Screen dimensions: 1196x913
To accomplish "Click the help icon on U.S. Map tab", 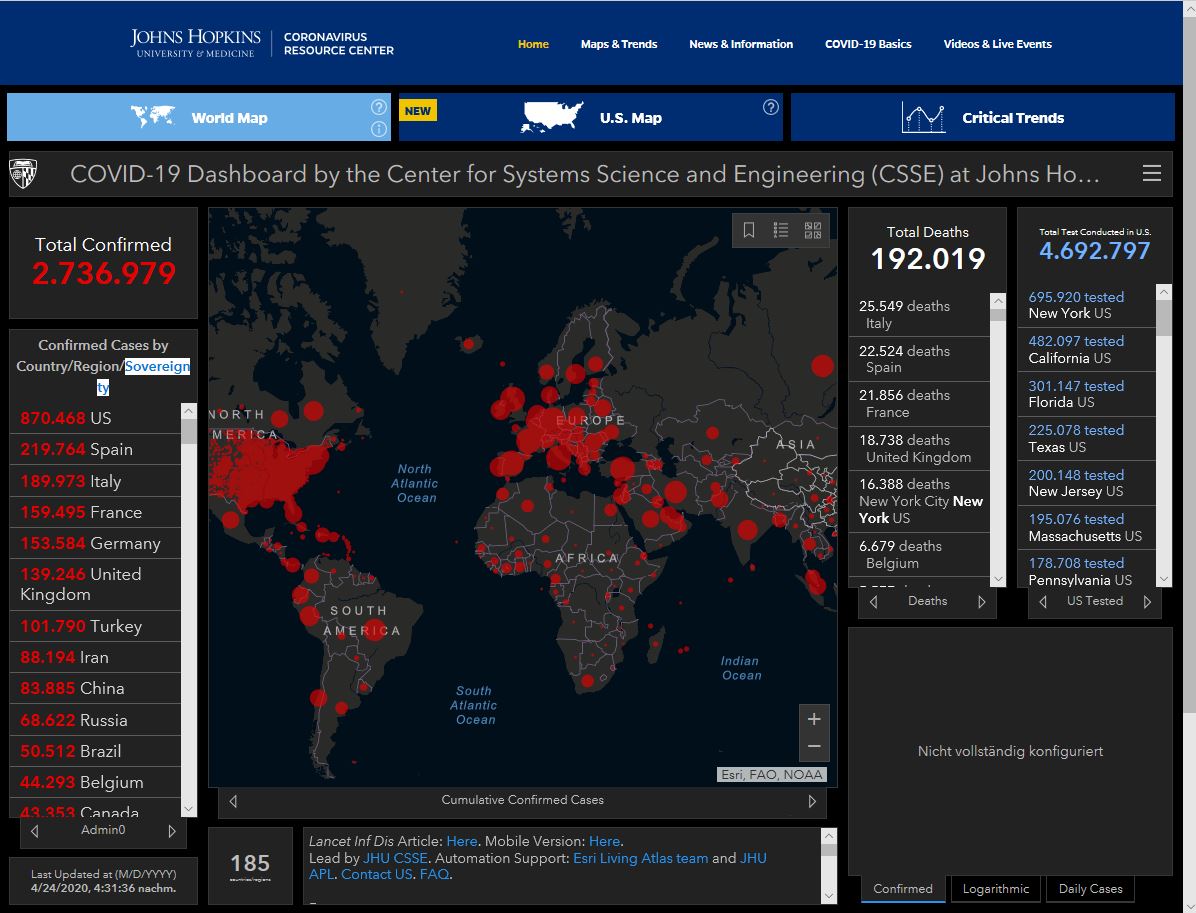I will pyautogui.click(x=770, y=107).
